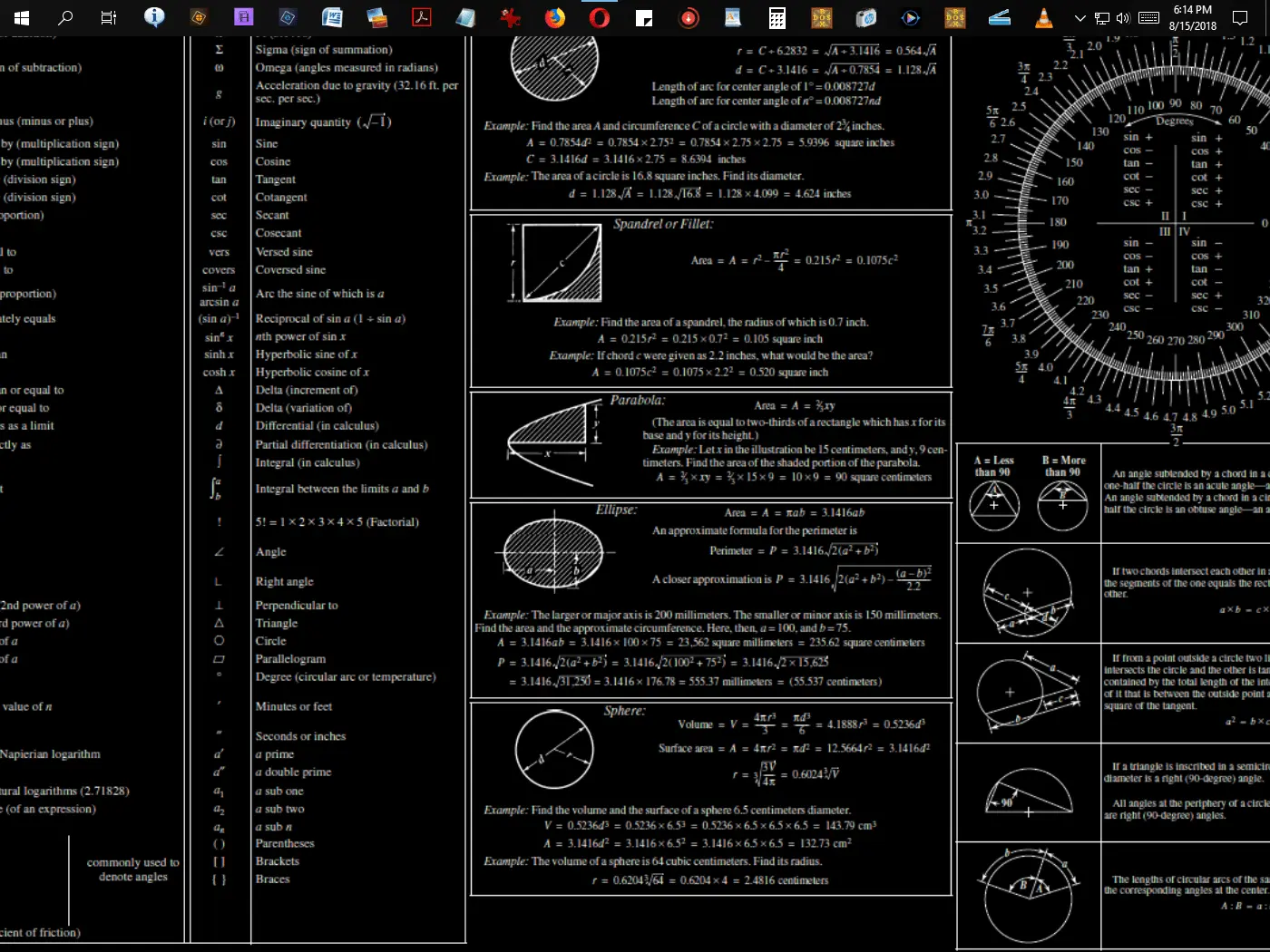1270x952 pixels.
Task: Open the Windows Start menu
Action: point(22,18)
